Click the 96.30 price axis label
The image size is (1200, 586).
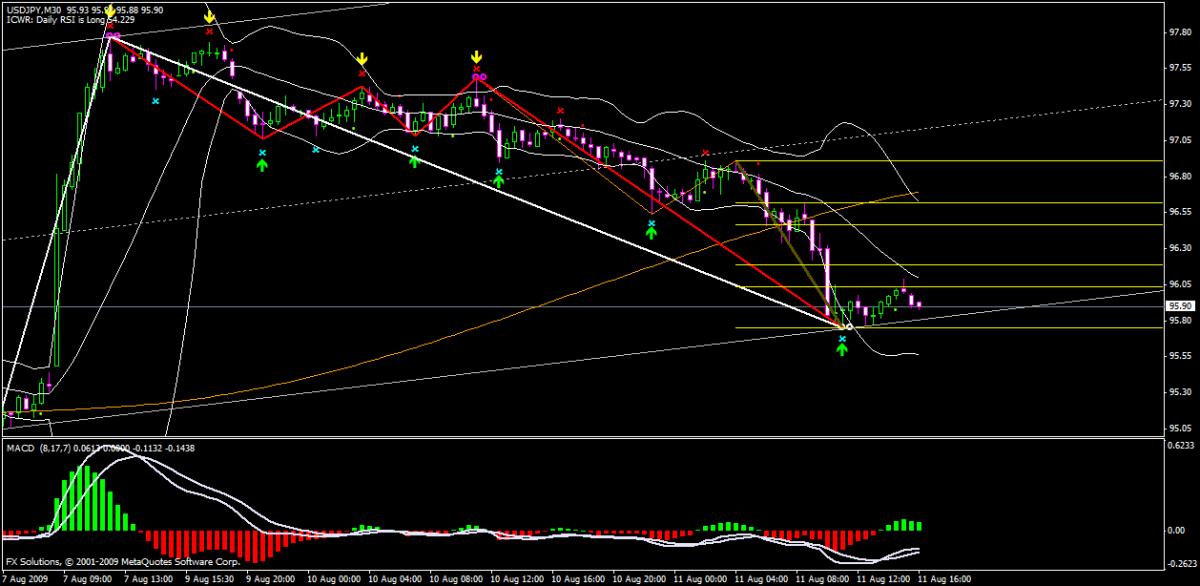point(1179,248)
